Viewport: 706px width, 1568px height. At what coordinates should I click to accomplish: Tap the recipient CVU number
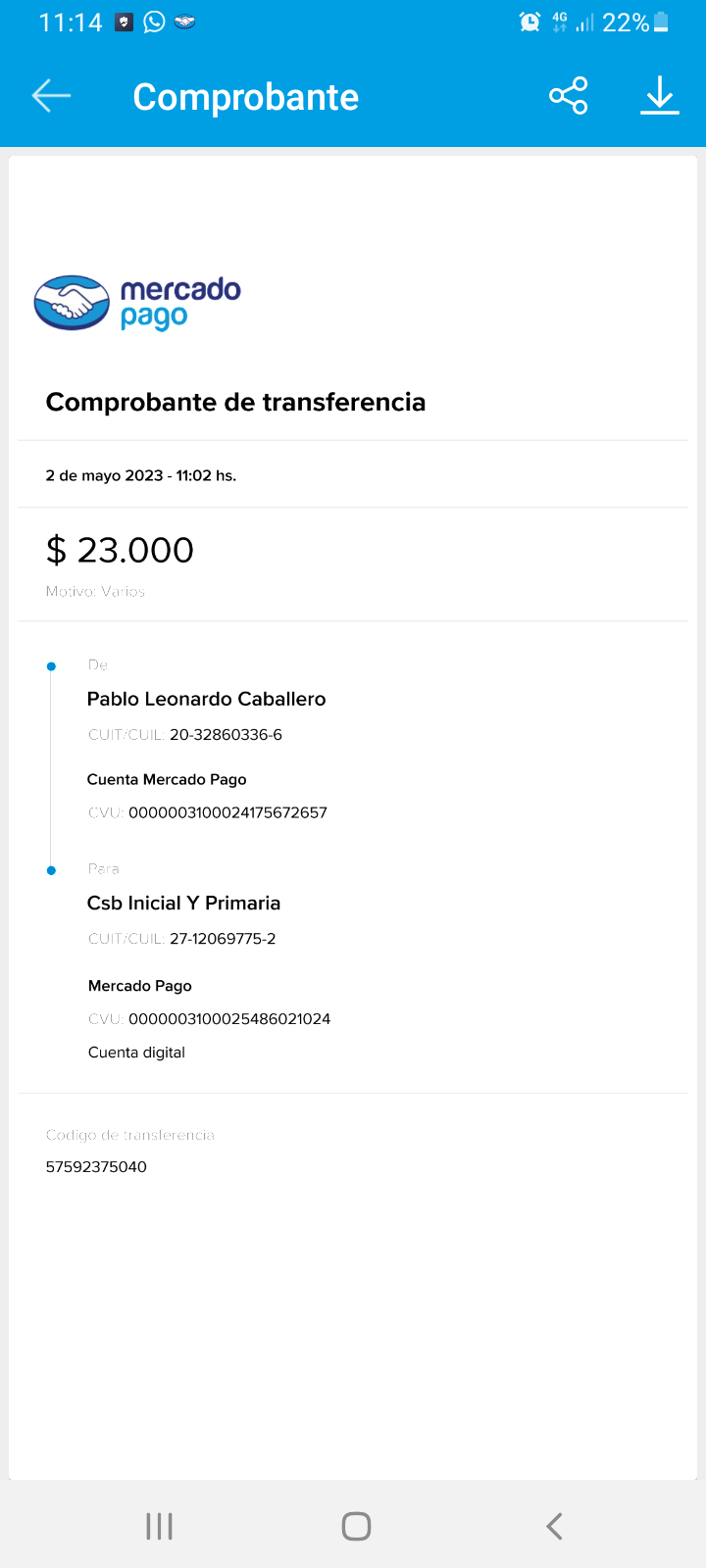click(x=229, y=1018)
